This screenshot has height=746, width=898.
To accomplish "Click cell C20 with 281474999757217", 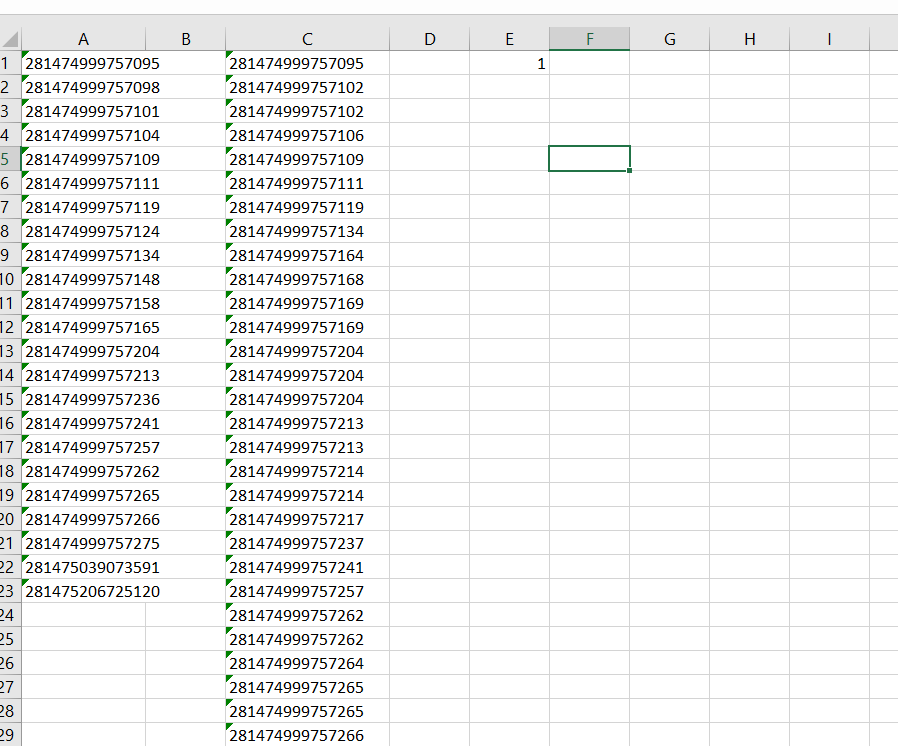I will click(x=308, y=519).
